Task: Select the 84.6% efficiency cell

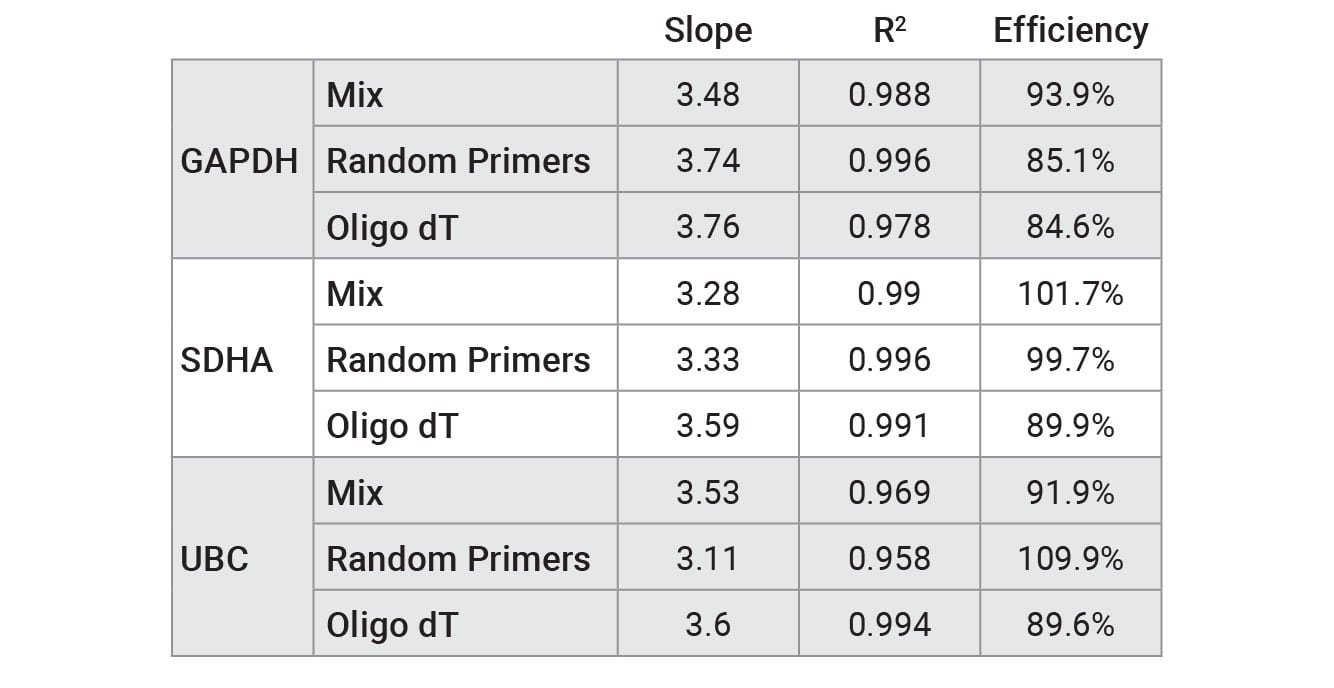Action: click(1070, 227)
